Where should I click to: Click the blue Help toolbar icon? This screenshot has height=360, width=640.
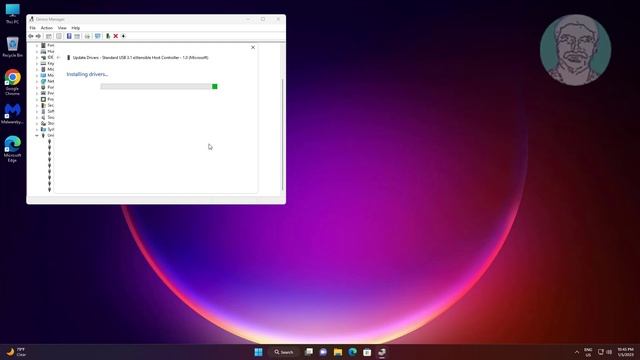[69, 36]
